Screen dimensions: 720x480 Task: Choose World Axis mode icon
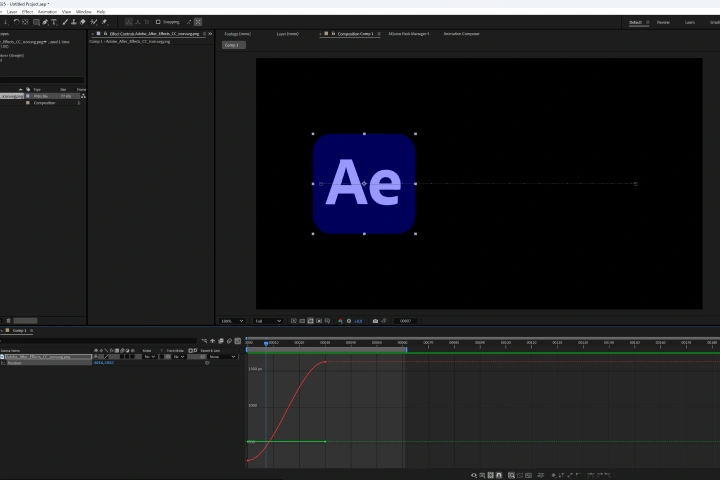(137, 22)
